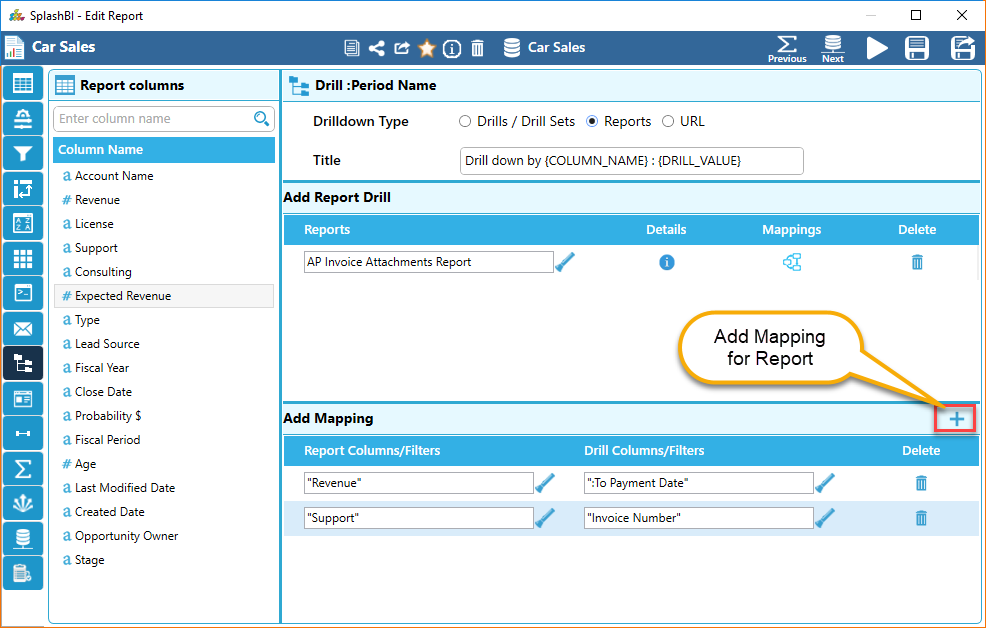
Task: Select the Reports drilldown type radio
Action: click(592, 121)
